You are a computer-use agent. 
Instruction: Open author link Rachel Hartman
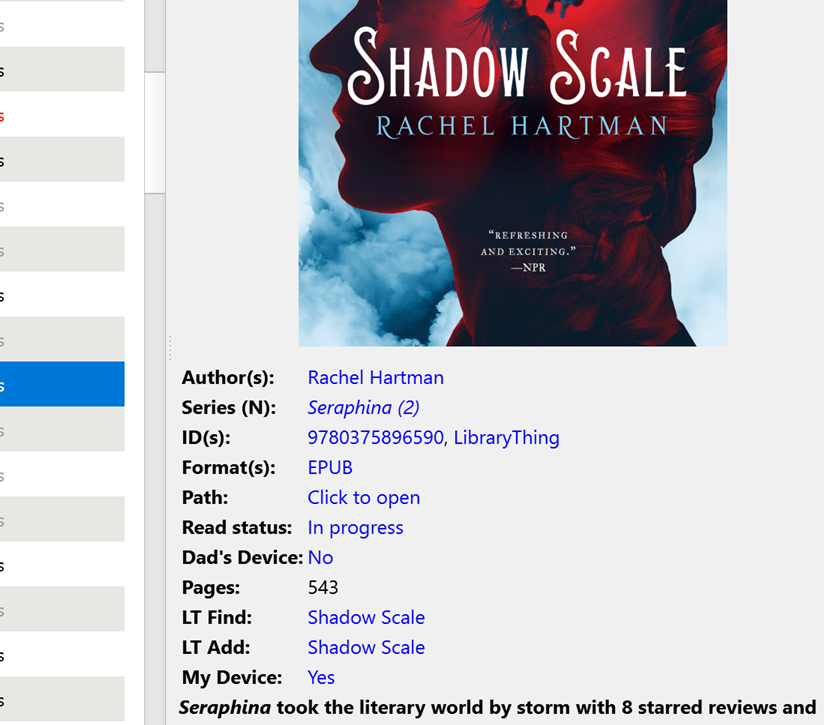point(375,378)
